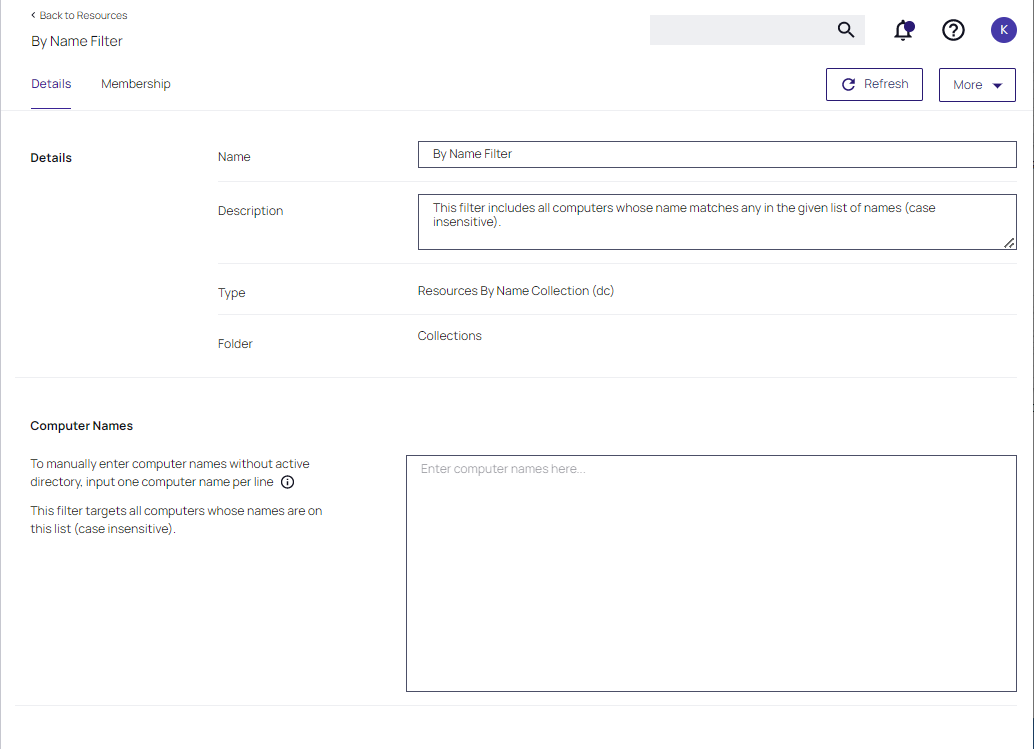The height and width of the screenshot is (749, 1034).
Task: Click the Collections folder value
Action: coord(450,336)
